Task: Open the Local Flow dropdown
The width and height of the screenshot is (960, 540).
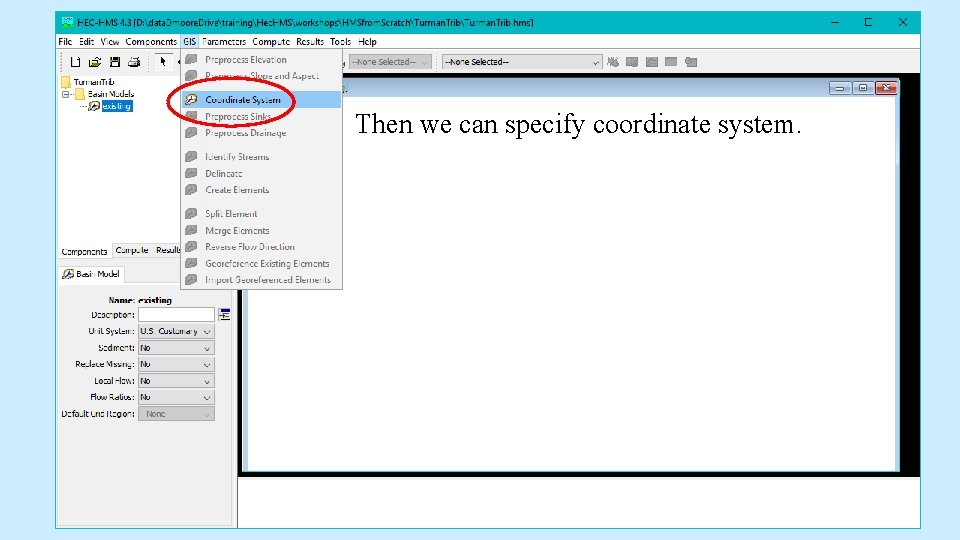Action: tap(176, 381)
